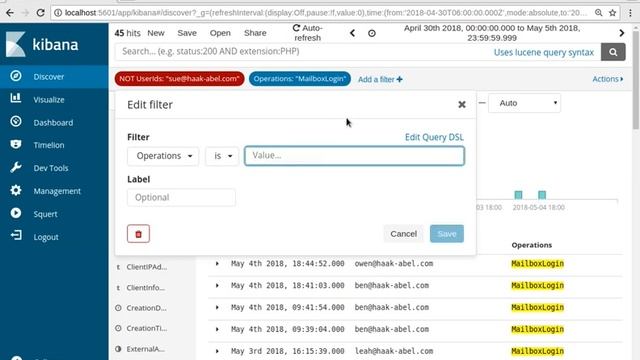Image resolution: width=640 pixels, height=360 pixels.
Task: Click the date range text in top bar
Action: pos(492,33)
